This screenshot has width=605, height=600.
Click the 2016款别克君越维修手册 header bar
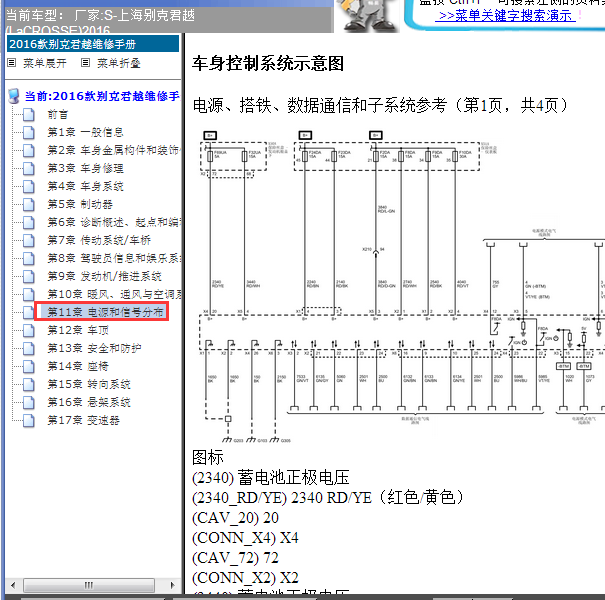click(x=93, y=44)
